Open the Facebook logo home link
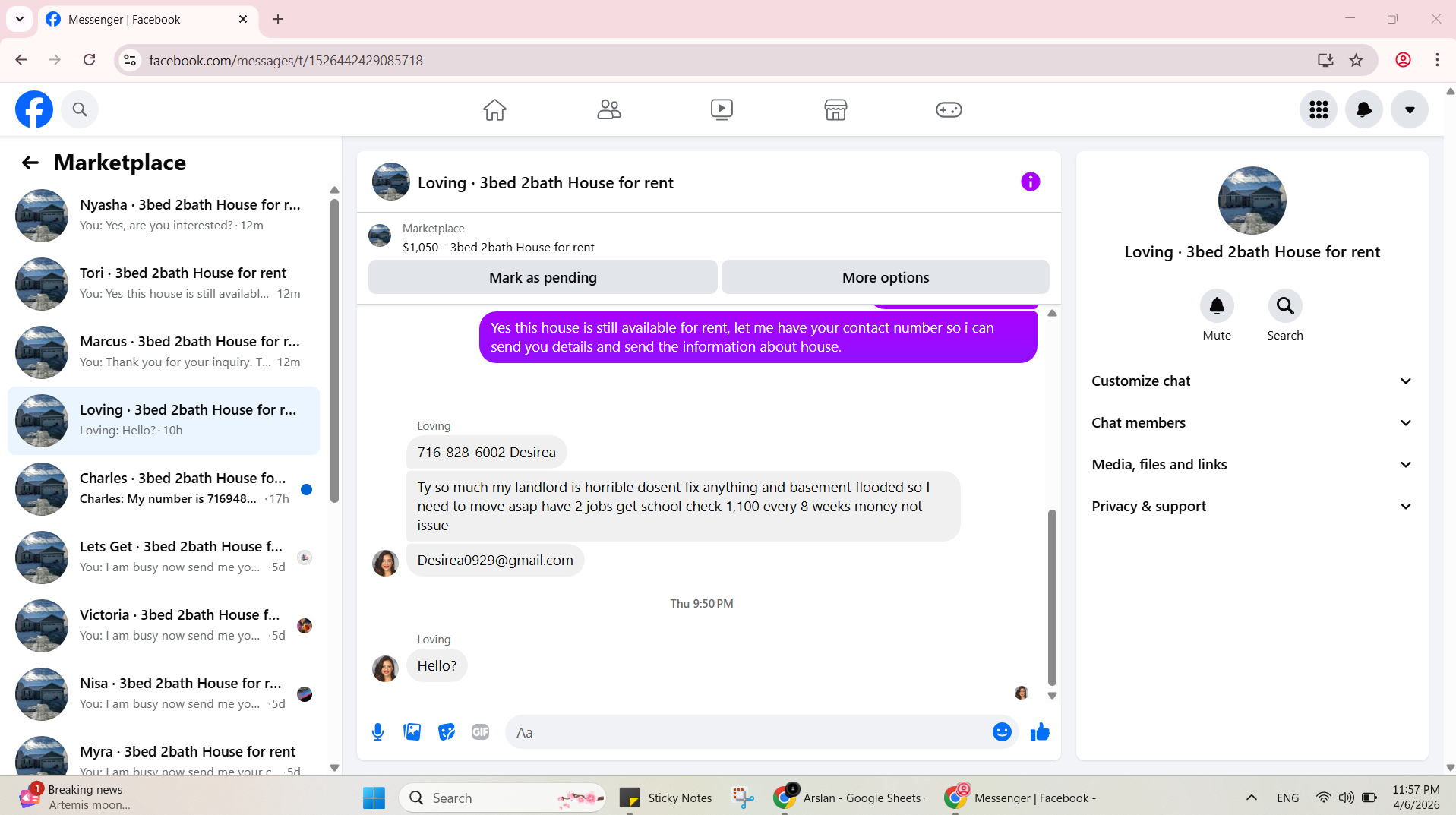This screenshot has width=1456, height=815. (34, 109)
